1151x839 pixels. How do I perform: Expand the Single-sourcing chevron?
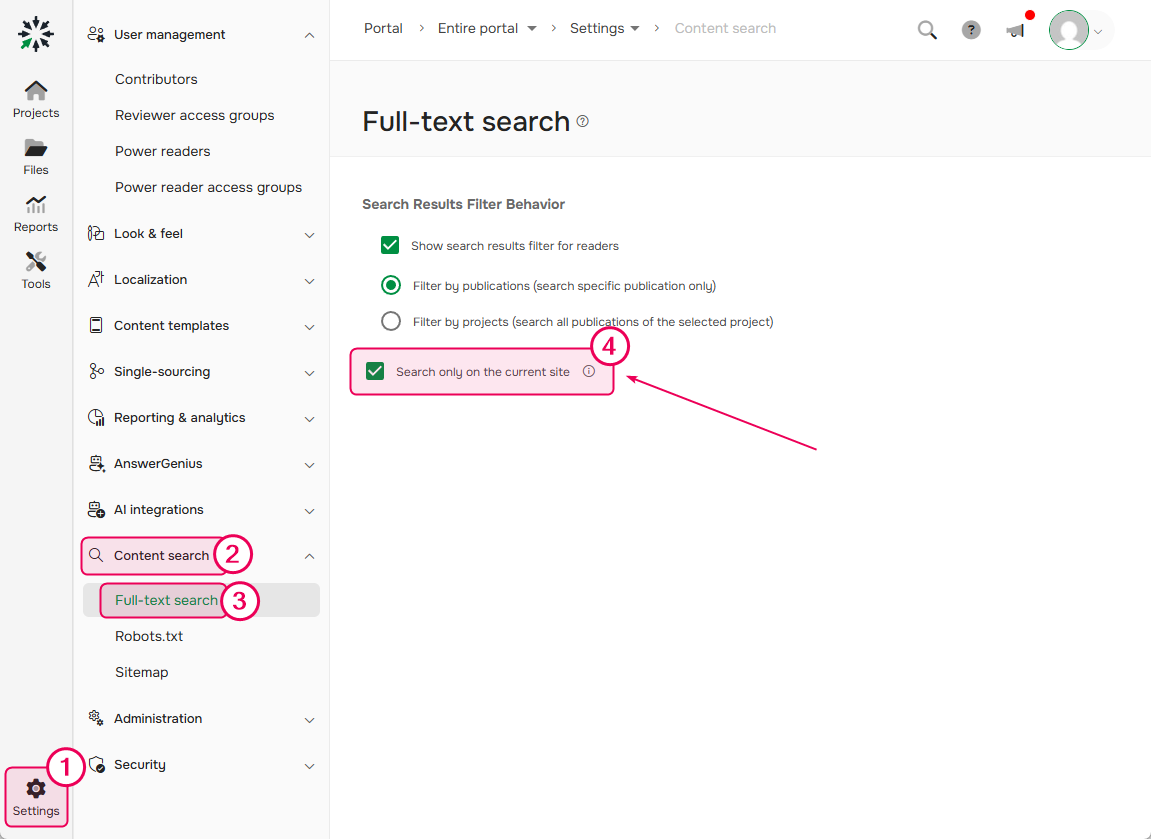[x=309, y=373]
